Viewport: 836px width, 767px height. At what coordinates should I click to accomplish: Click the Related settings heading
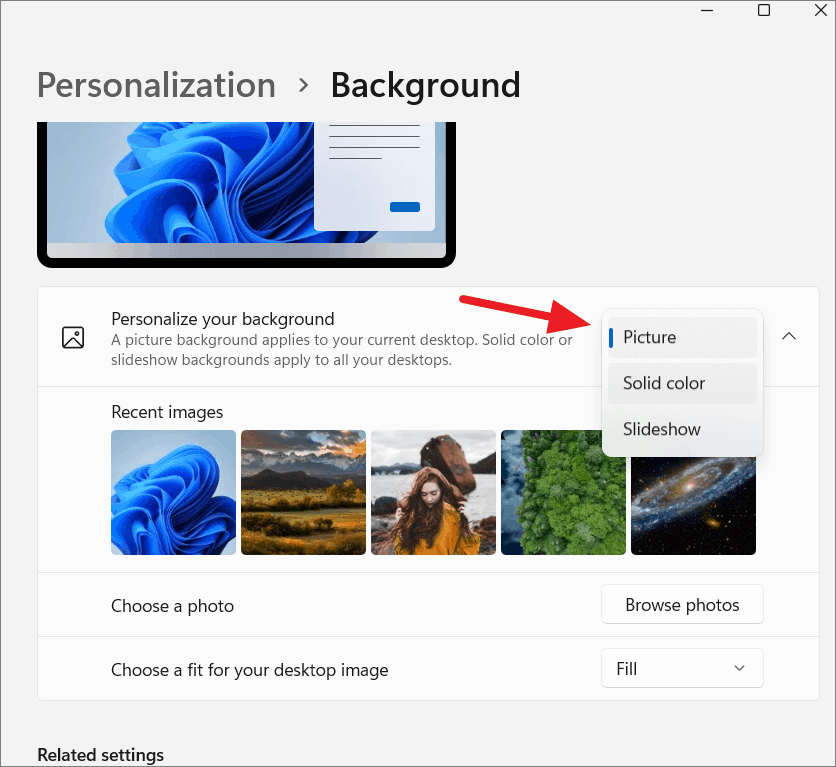pos(100,755)
